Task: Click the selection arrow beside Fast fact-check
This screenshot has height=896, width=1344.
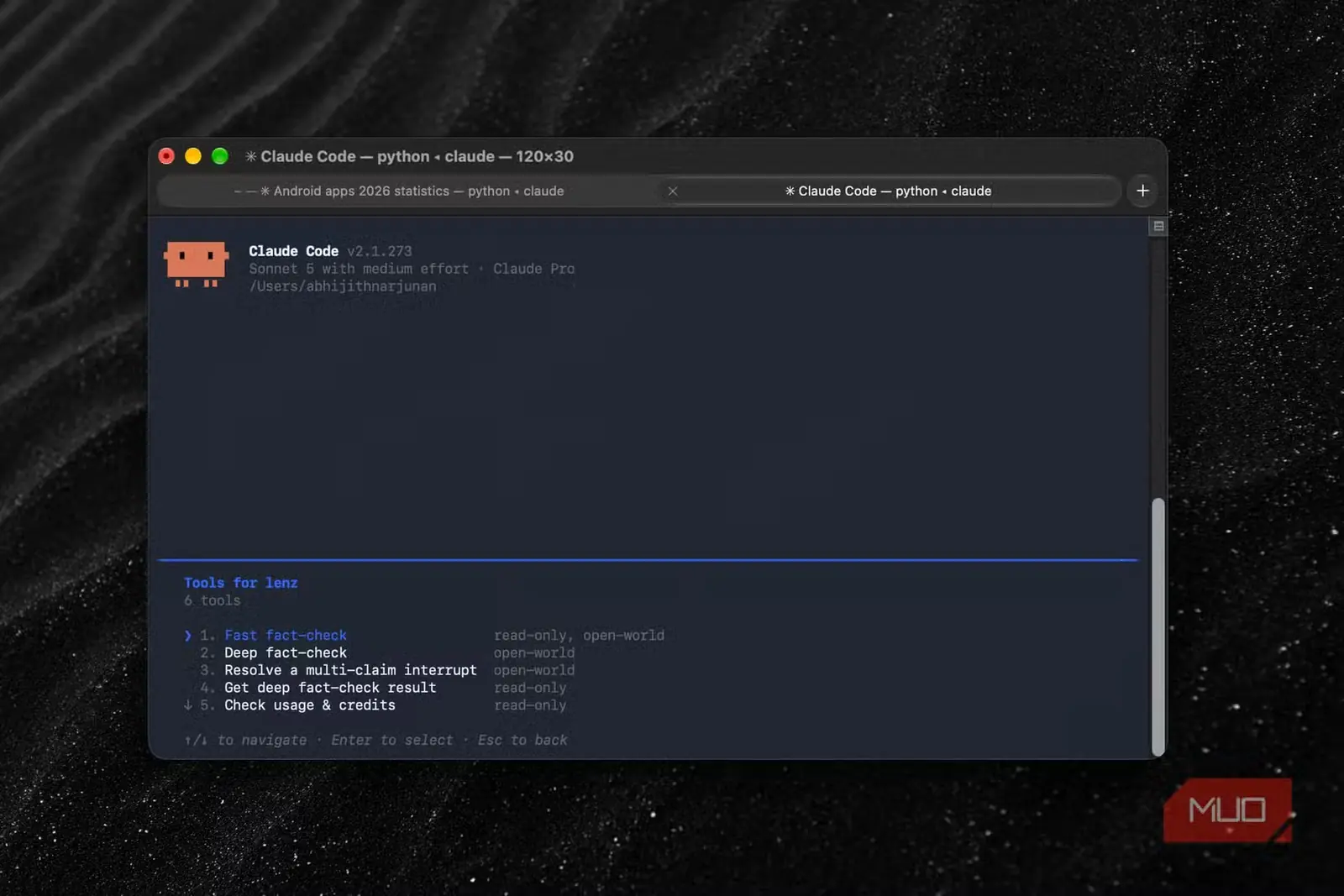Action: [188, 636]
